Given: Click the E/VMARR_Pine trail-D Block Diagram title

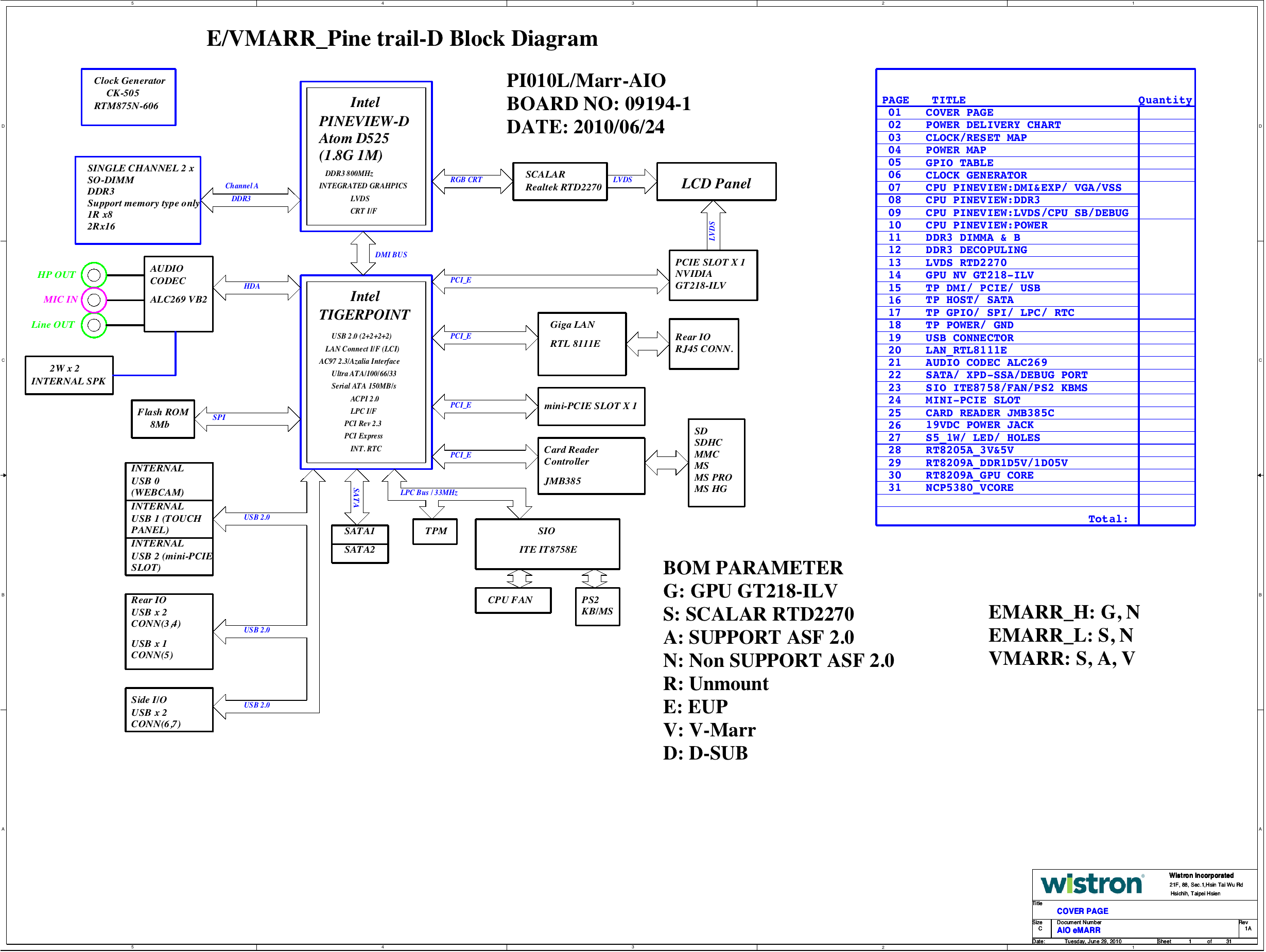Looking at the screenshot, I should pyautogui.click(x=402, y=39).
